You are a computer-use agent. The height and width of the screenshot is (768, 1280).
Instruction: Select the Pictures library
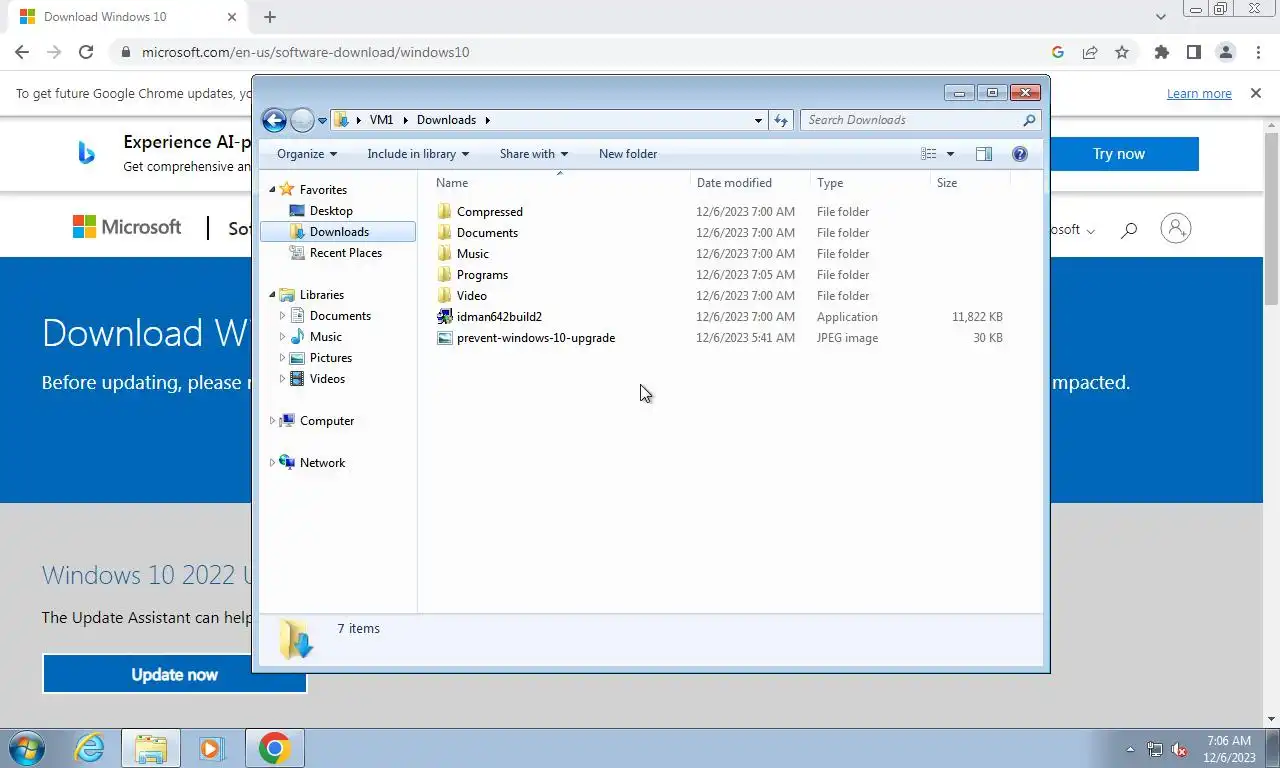(x=330, y=358)
